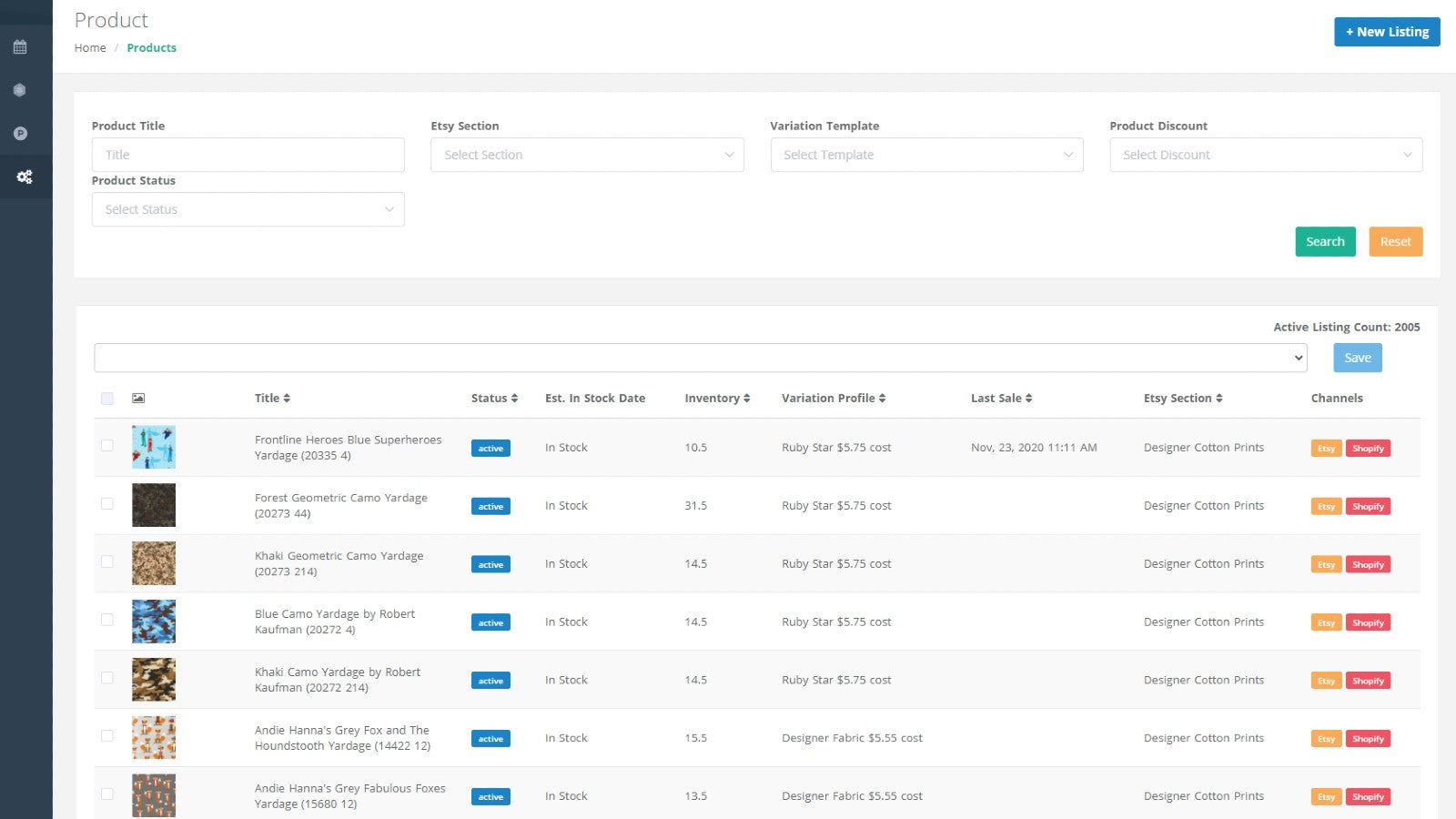Click the Save button
This screenshot has height=819, width=1456.
pyautogui.click(x=1358, y=358)
